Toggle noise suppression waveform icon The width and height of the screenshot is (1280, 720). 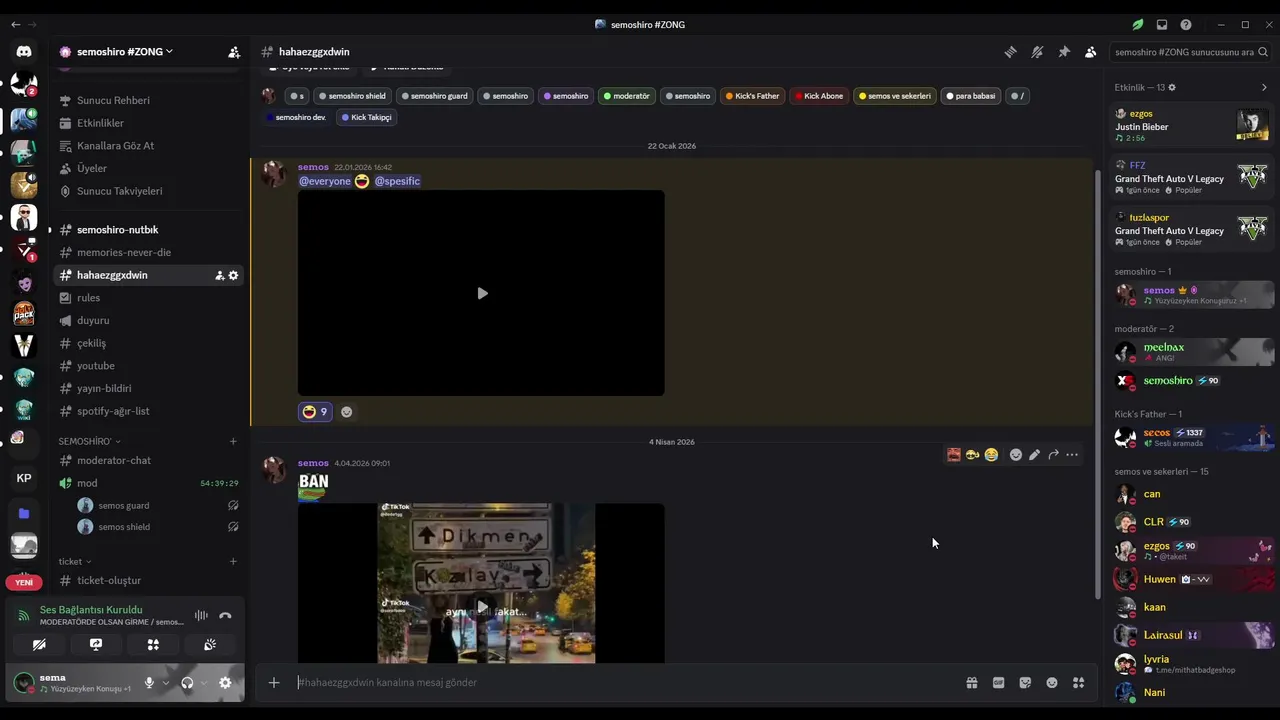[x=201, y=616]
